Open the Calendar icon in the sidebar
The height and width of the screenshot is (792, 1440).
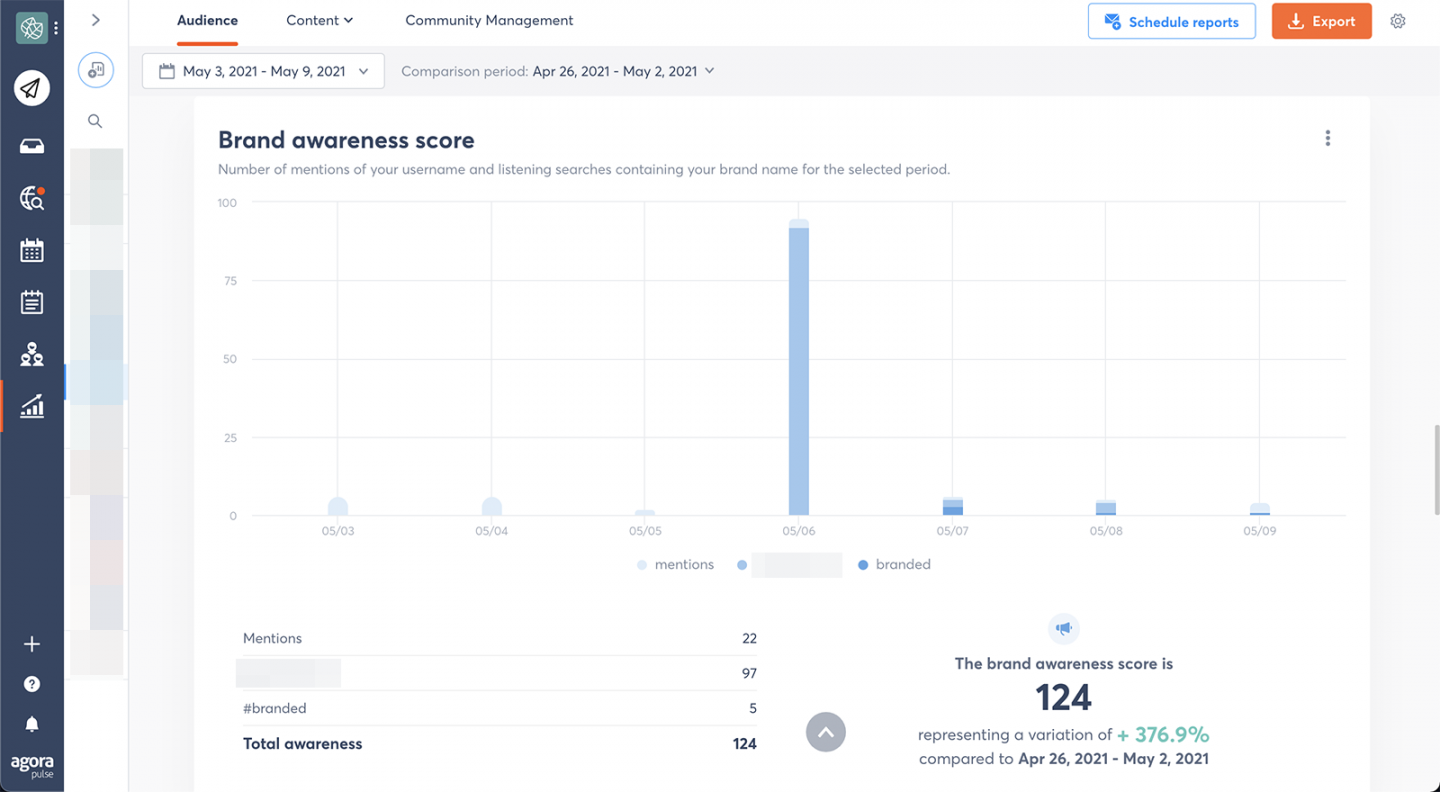click(x=32, y=250)
